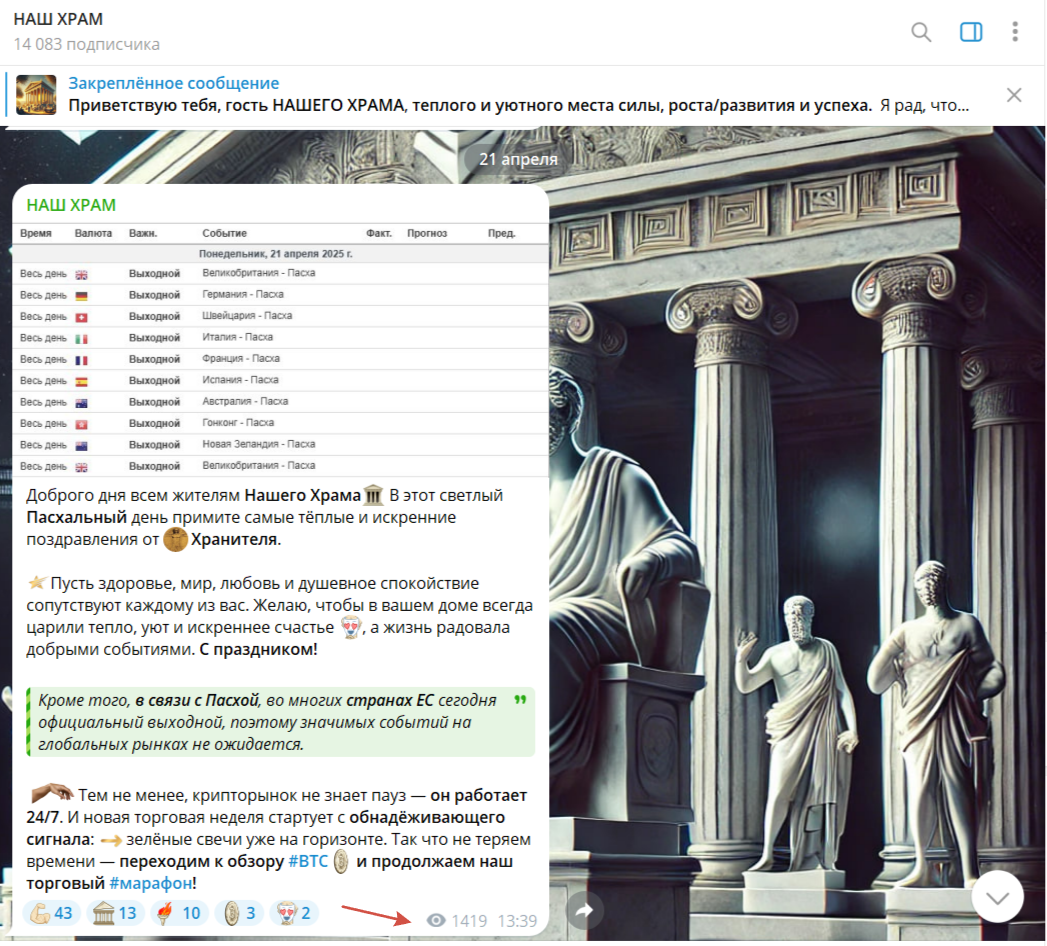Viewport: 1047px width, 946px height.
Task: Click the 'Факт.' column header
Action: point(379,233)
